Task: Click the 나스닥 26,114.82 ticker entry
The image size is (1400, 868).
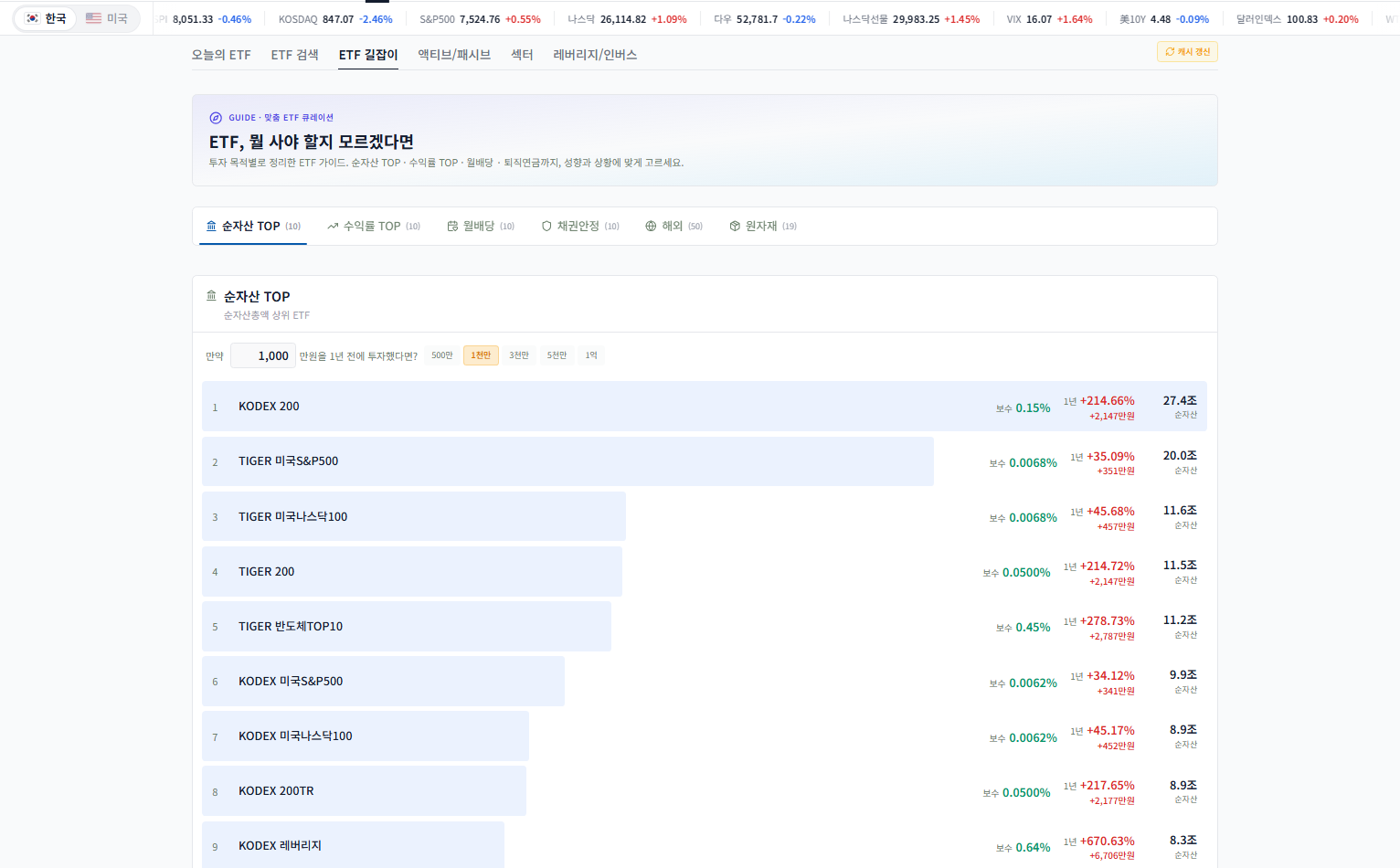Action: point(627,19)
